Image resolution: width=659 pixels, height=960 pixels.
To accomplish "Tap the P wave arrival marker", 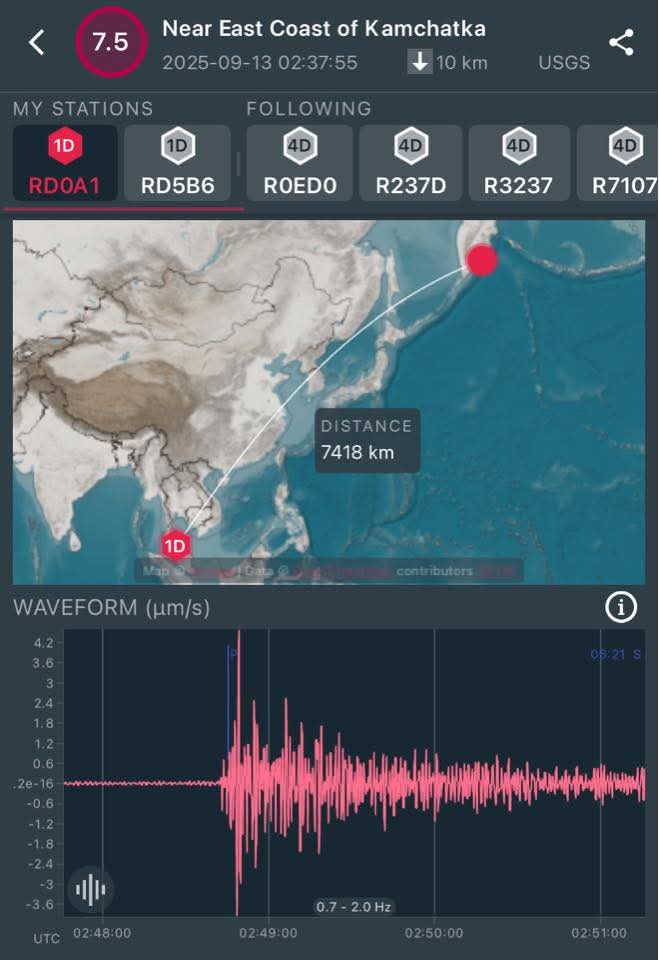I will tap(233, 654).
